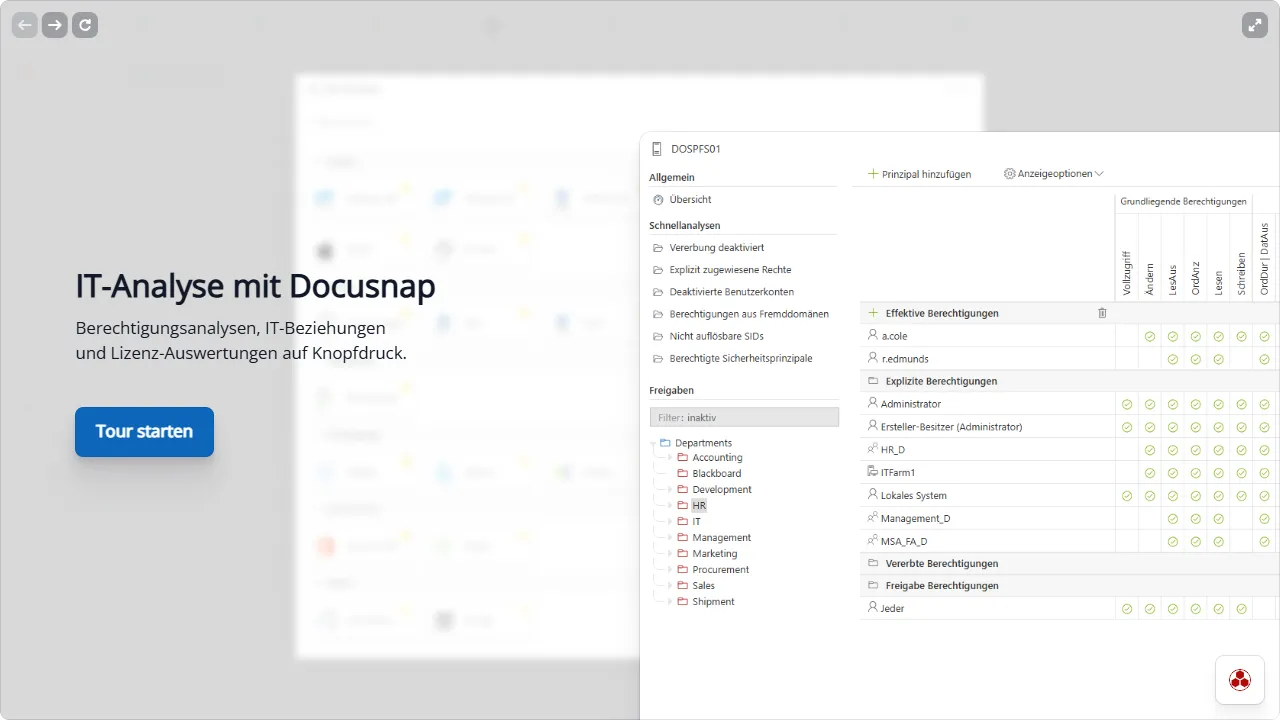Click the folder icon of Explizite Berechtigungen

click(873, 381)
